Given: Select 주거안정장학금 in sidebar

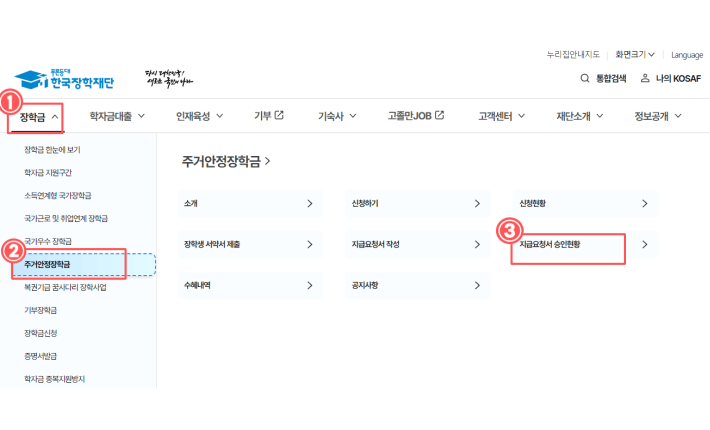Looking at the screenshot, I should pos(84,264).
